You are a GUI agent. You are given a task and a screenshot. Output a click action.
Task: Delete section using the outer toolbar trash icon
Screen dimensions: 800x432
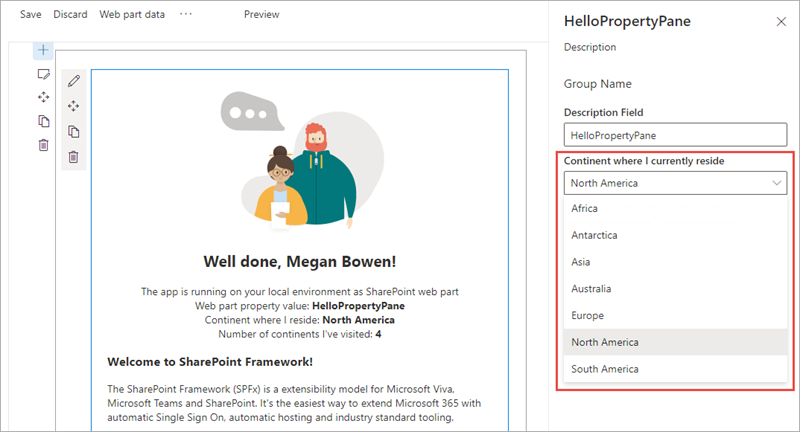pyautogui.click(x=43, y=145)
